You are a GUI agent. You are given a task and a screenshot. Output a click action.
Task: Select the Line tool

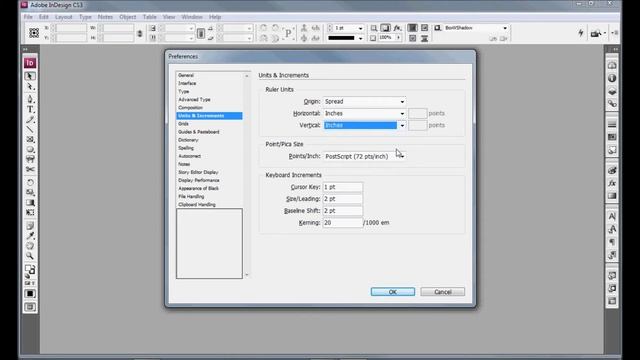(30, 129)
